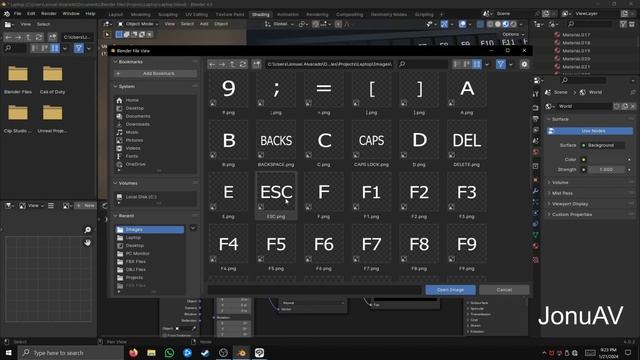Select FBX Files in Recent list

(x=136, y=262)
